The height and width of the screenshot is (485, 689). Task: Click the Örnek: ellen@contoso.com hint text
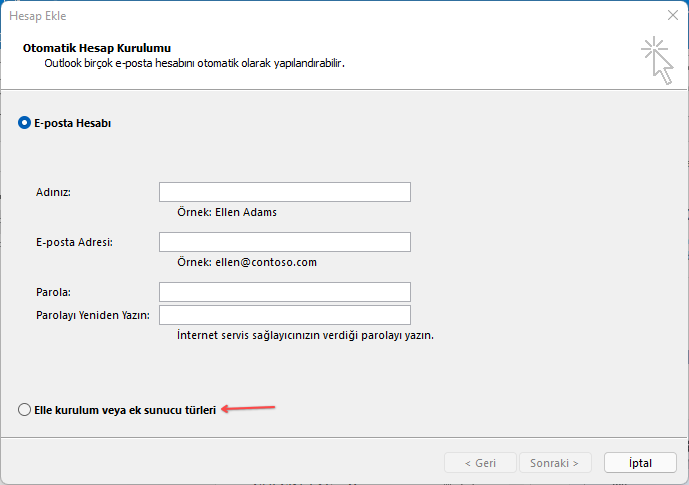coord(246,262)
